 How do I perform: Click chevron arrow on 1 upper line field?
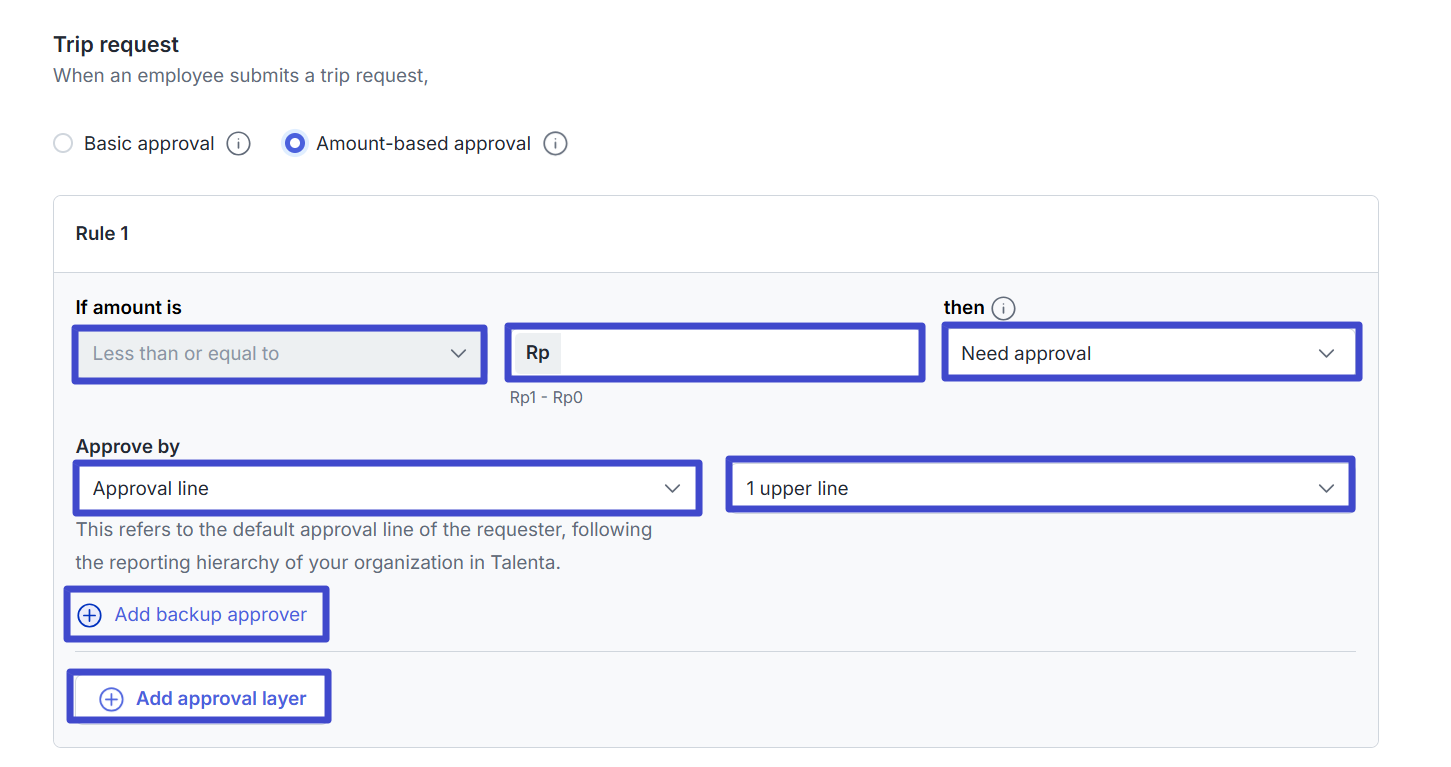point(1326,489)
